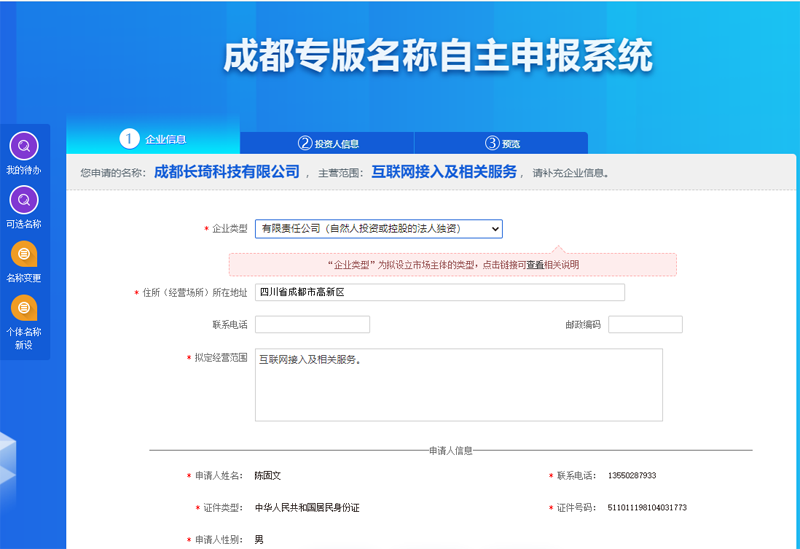The image size is (800, 549).
Task: Click the 拟定经营范围 text area
Action: click(x=459, y=385)
